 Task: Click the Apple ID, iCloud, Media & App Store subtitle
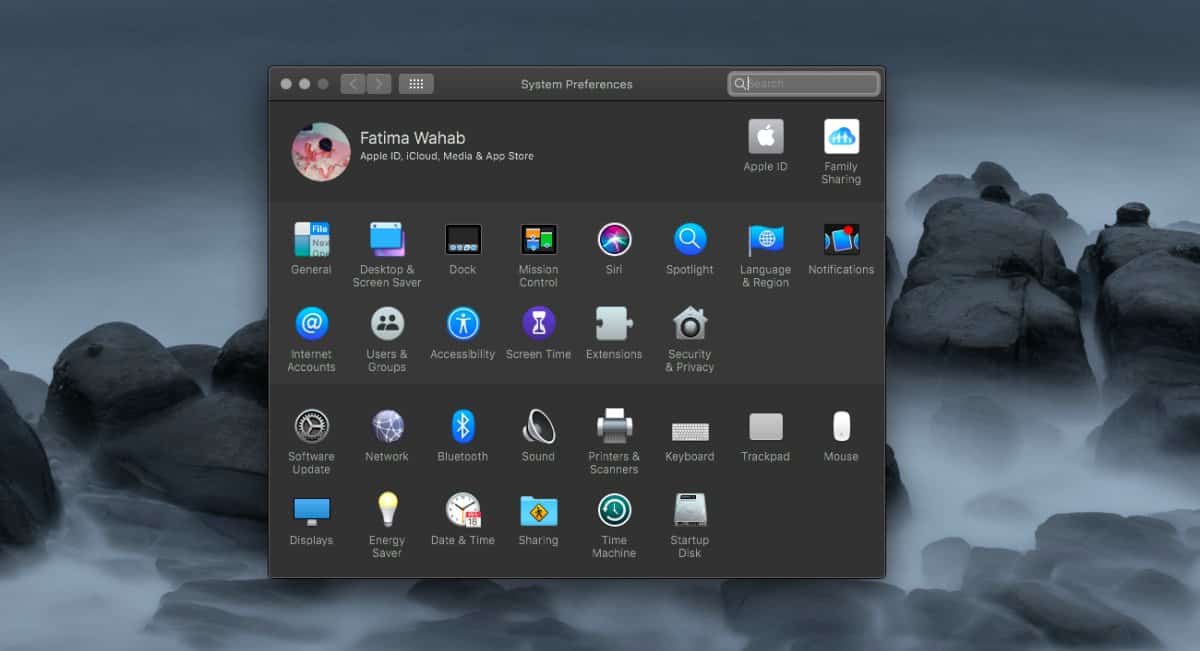(447, 156)
